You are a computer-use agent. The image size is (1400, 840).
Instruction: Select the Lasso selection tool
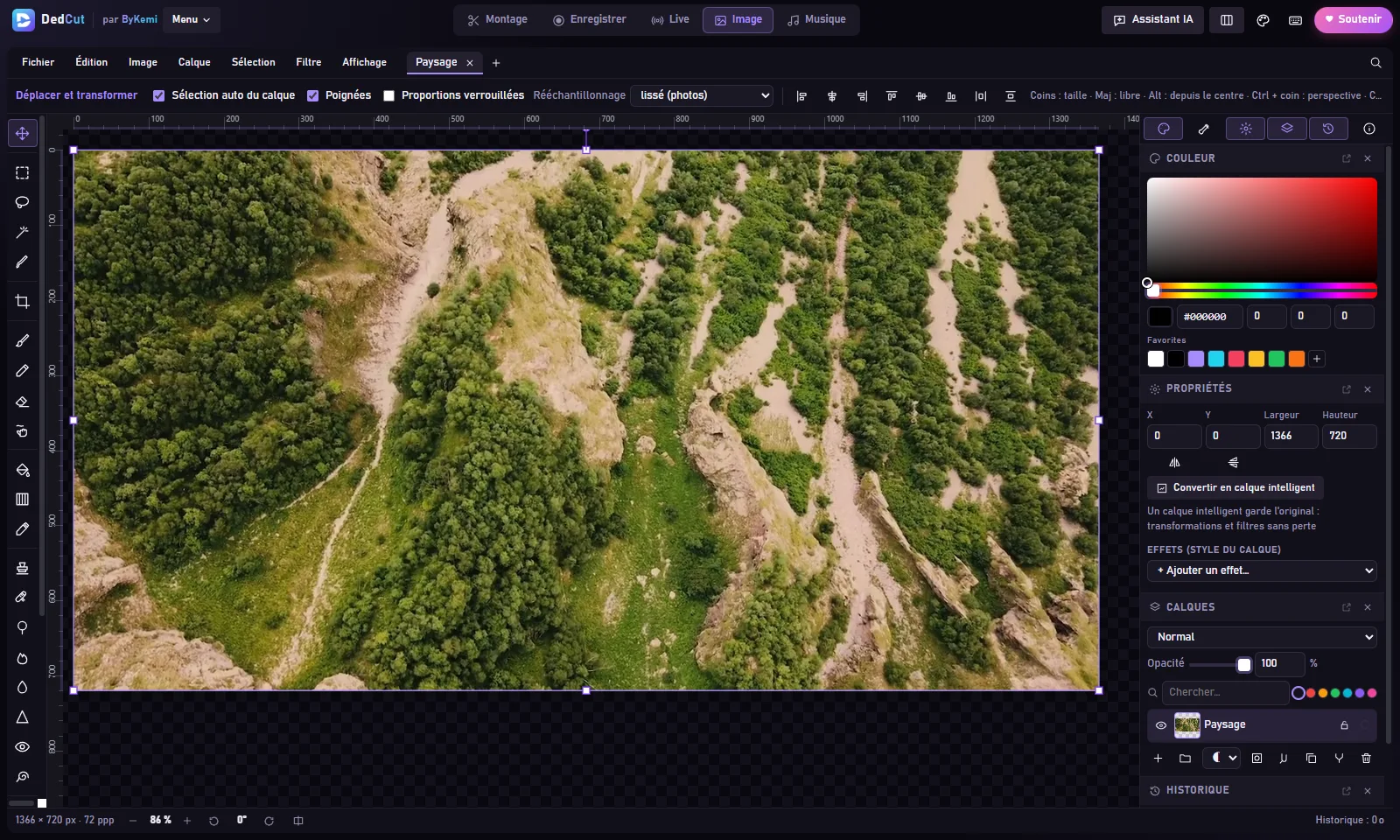pyautogui.click(x=22, y=202)
